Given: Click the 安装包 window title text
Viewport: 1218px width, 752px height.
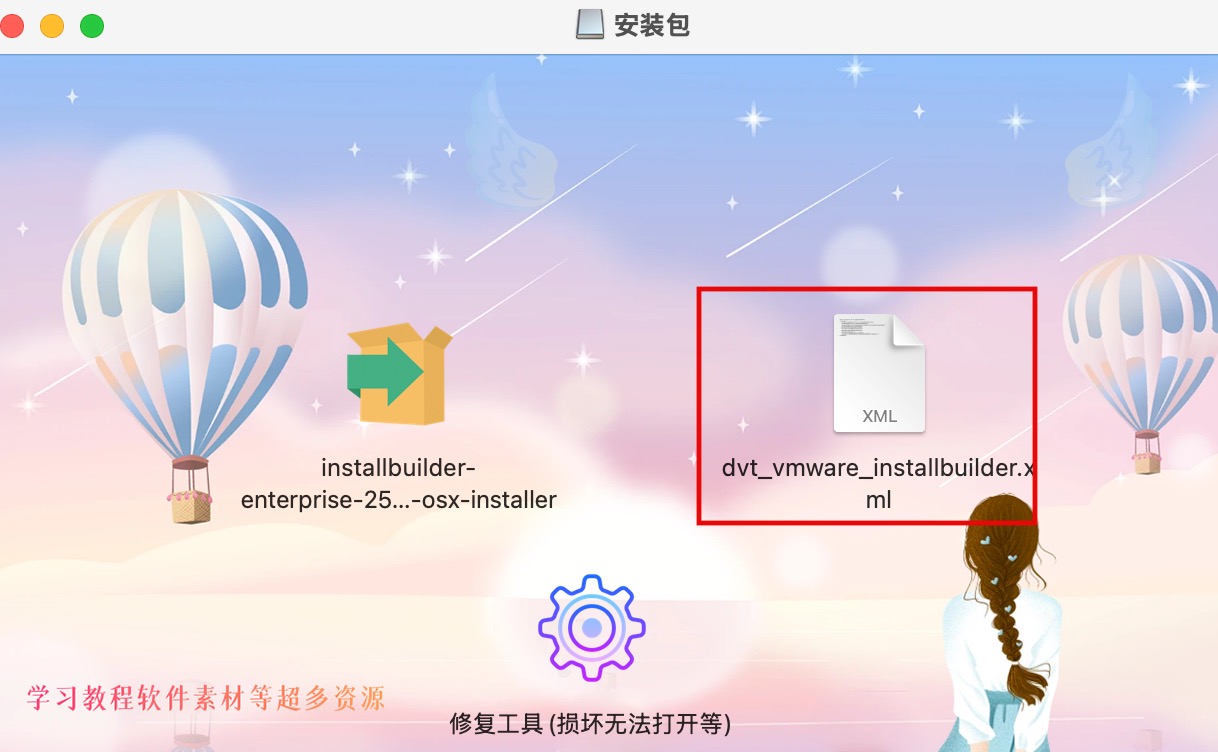Looking at the screenshot, I should 652,25.
